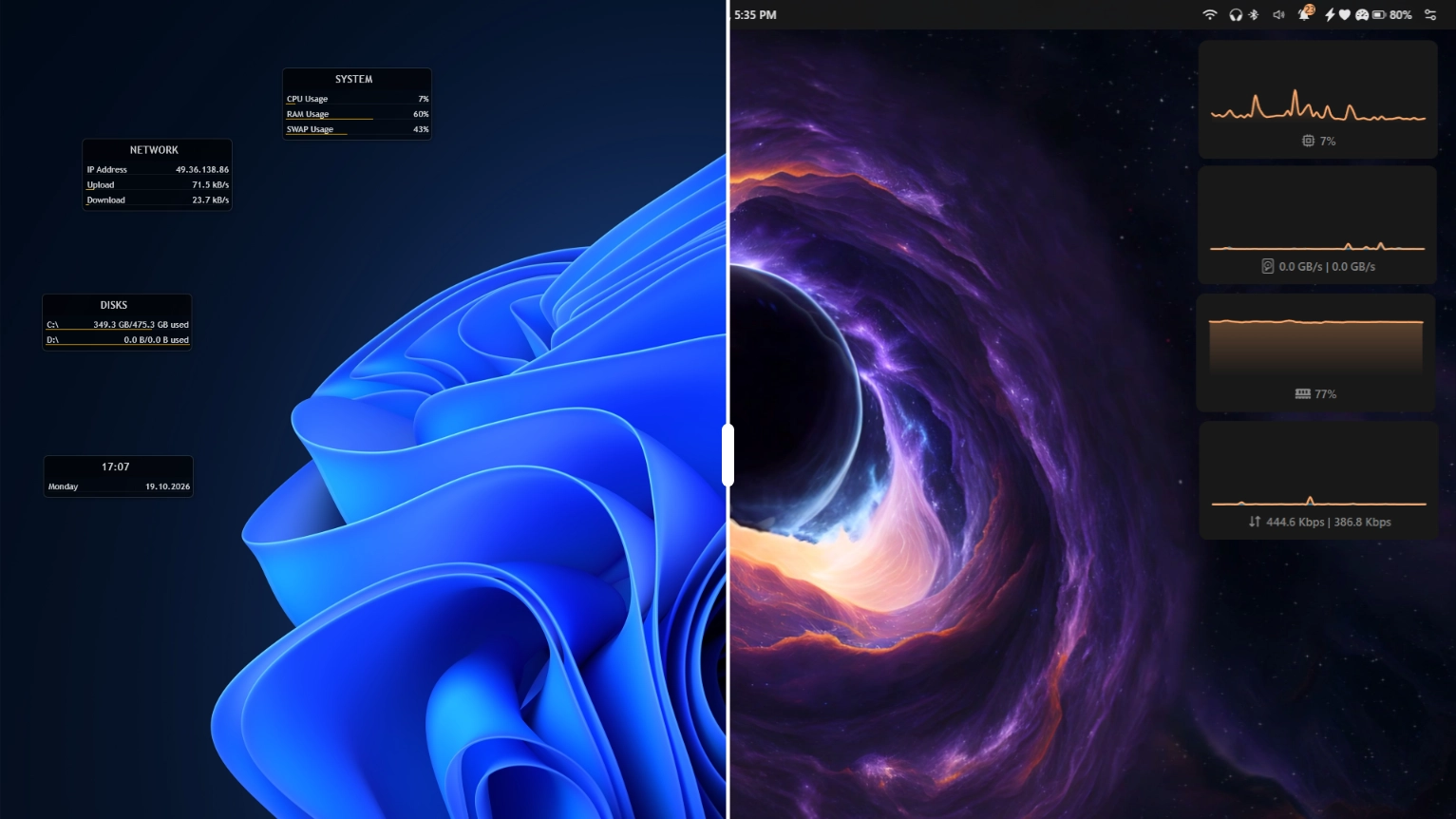This screenshot has height=819, width=1456.
Task: Open the Wi-Fi status icon in top bar
Action: pyautogui.click(x=1209, y=14)
